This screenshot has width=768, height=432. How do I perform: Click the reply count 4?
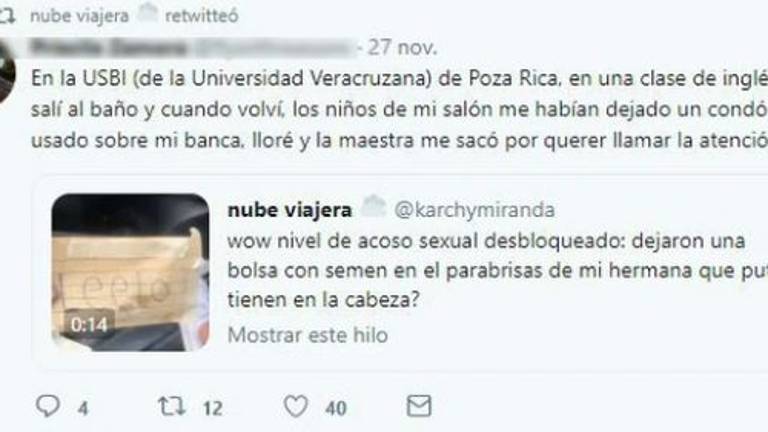83,408
